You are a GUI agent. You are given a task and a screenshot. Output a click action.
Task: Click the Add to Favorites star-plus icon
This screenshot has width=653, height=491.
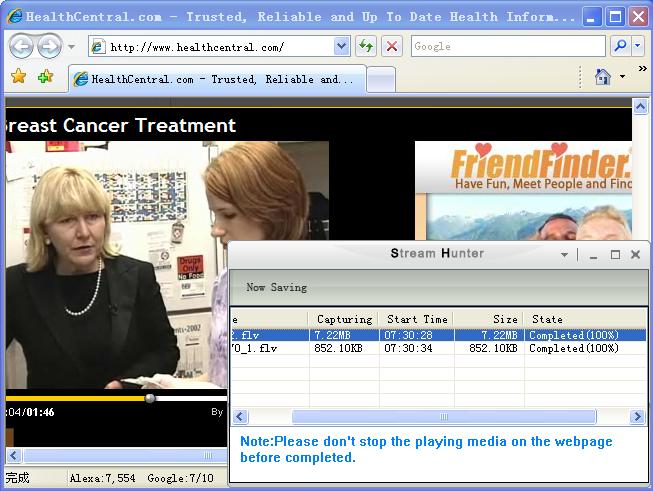[x=45, y=77]
